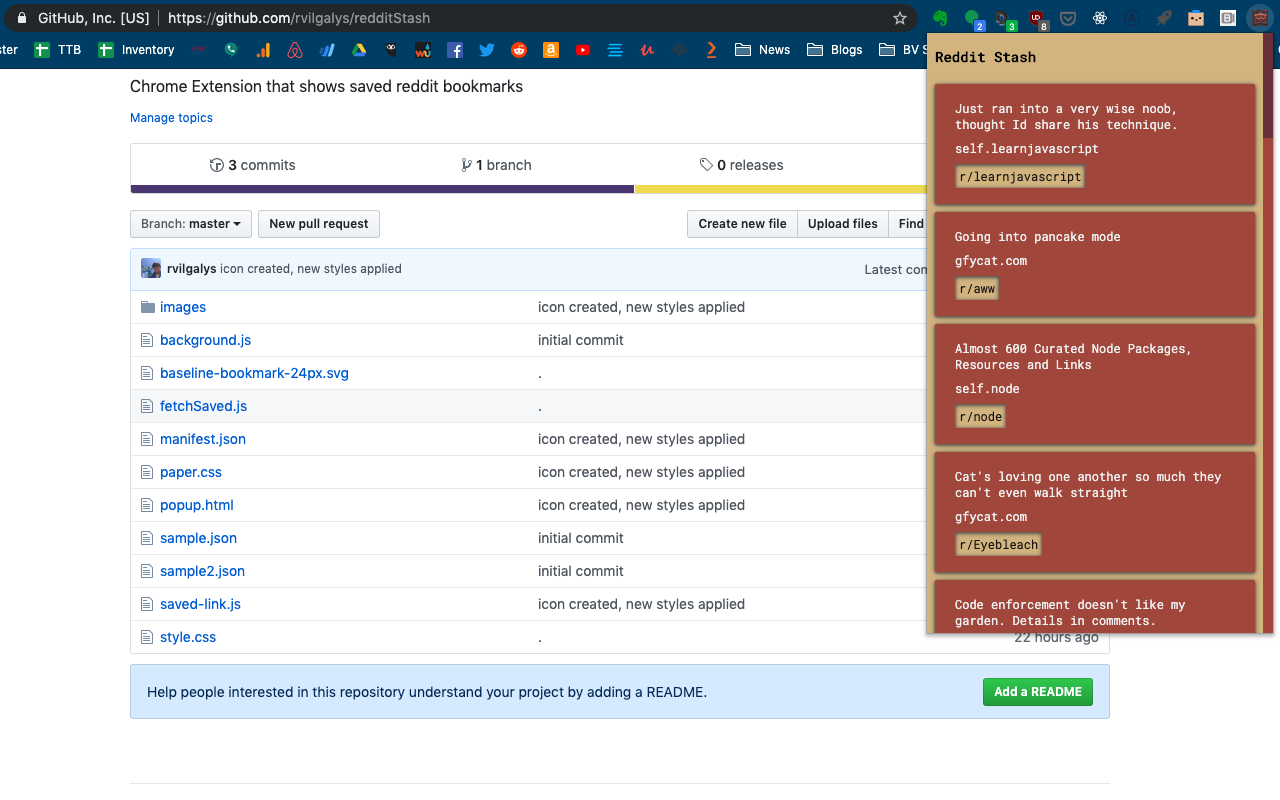Click the r/node tag
Viewport: 1280px width, 800px height.
(x=980, y=417)
